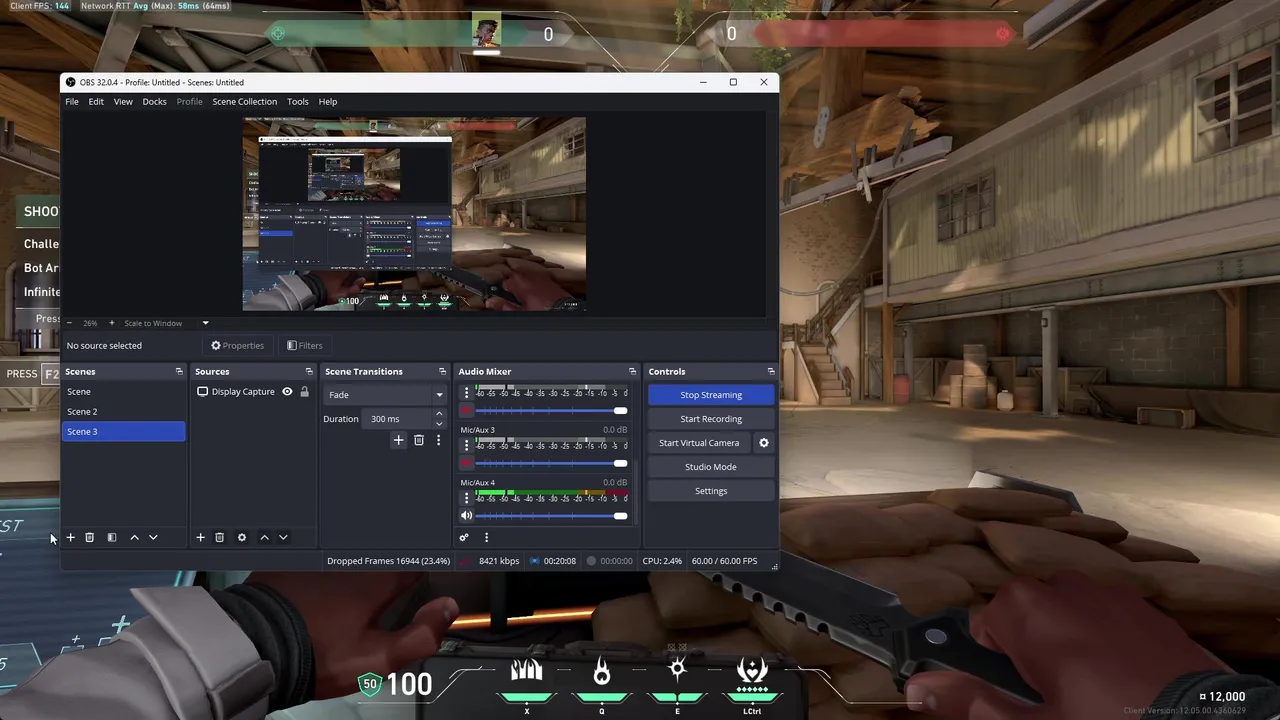
Task: Toggle Display Capture lock icon
Action: point(305,392)
